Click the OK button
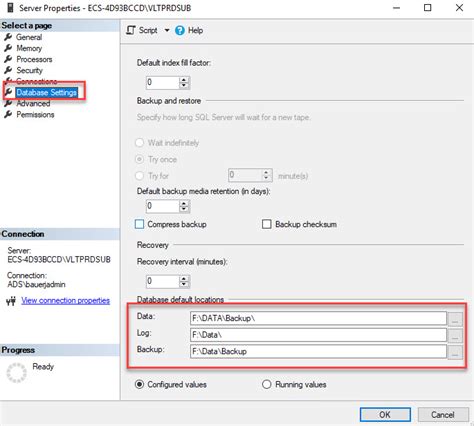Image resolution: width=474 pixels, height=426 pixels. point(385,415)
